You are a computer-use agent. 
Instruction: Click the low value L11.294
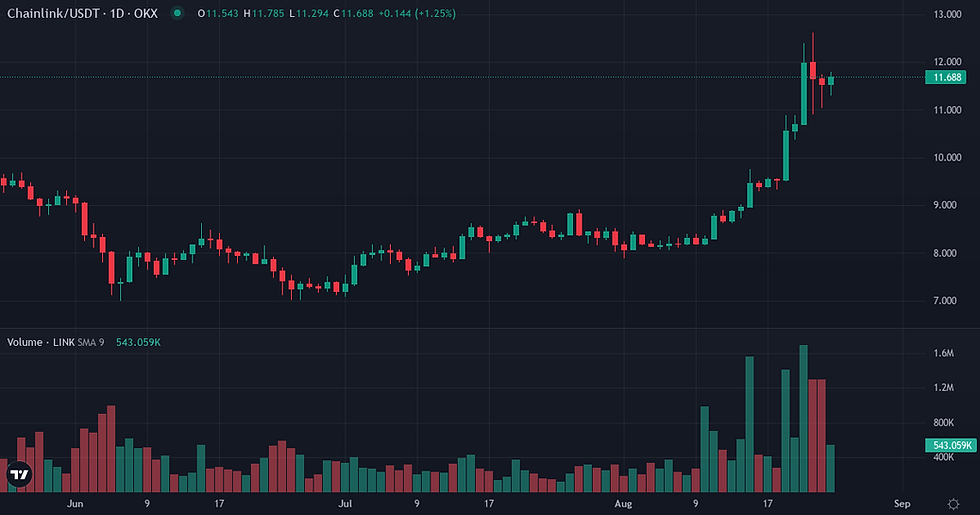(x=309, y=13)
